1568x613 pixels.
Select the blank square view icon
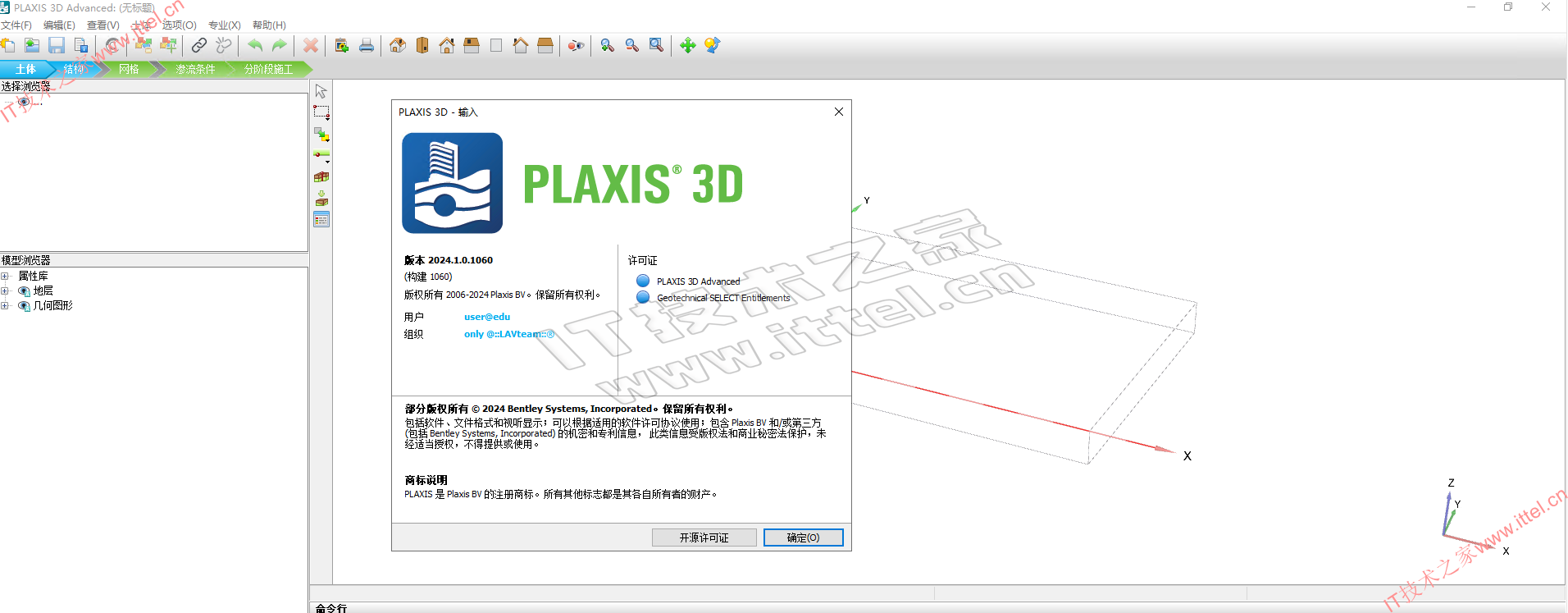click(x=496, y=45)
